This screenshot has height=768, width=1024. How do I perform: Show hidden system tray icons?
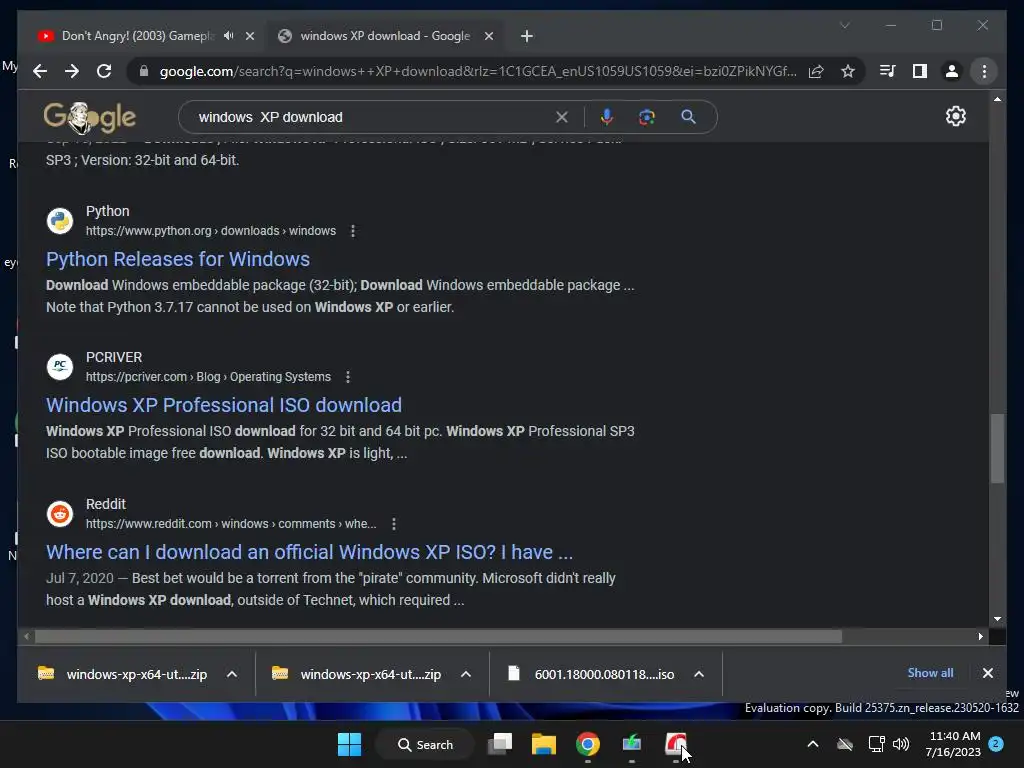(812, 744)
